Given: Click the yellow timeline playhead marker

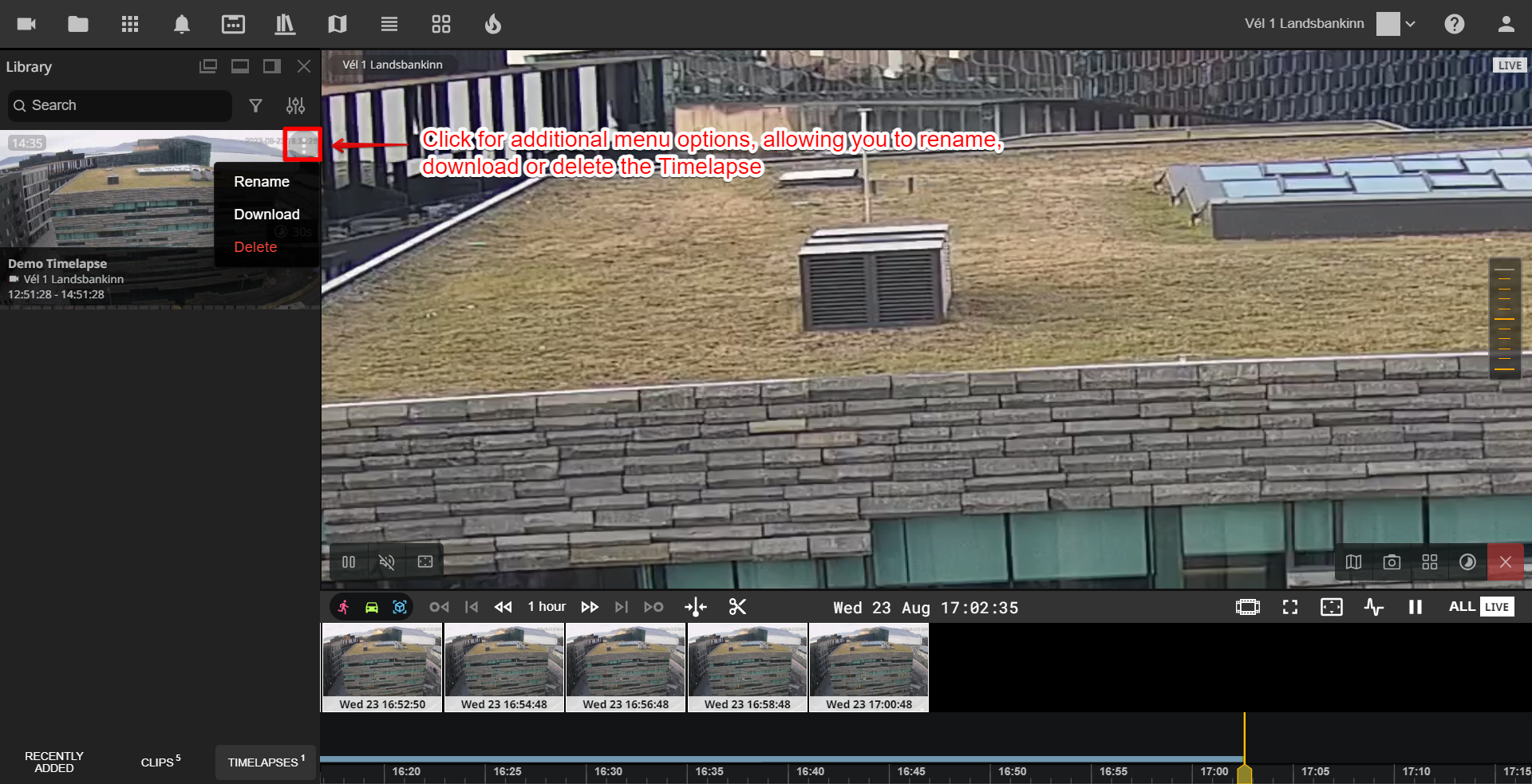Looking at the screenshot, I should [1244, 773].
